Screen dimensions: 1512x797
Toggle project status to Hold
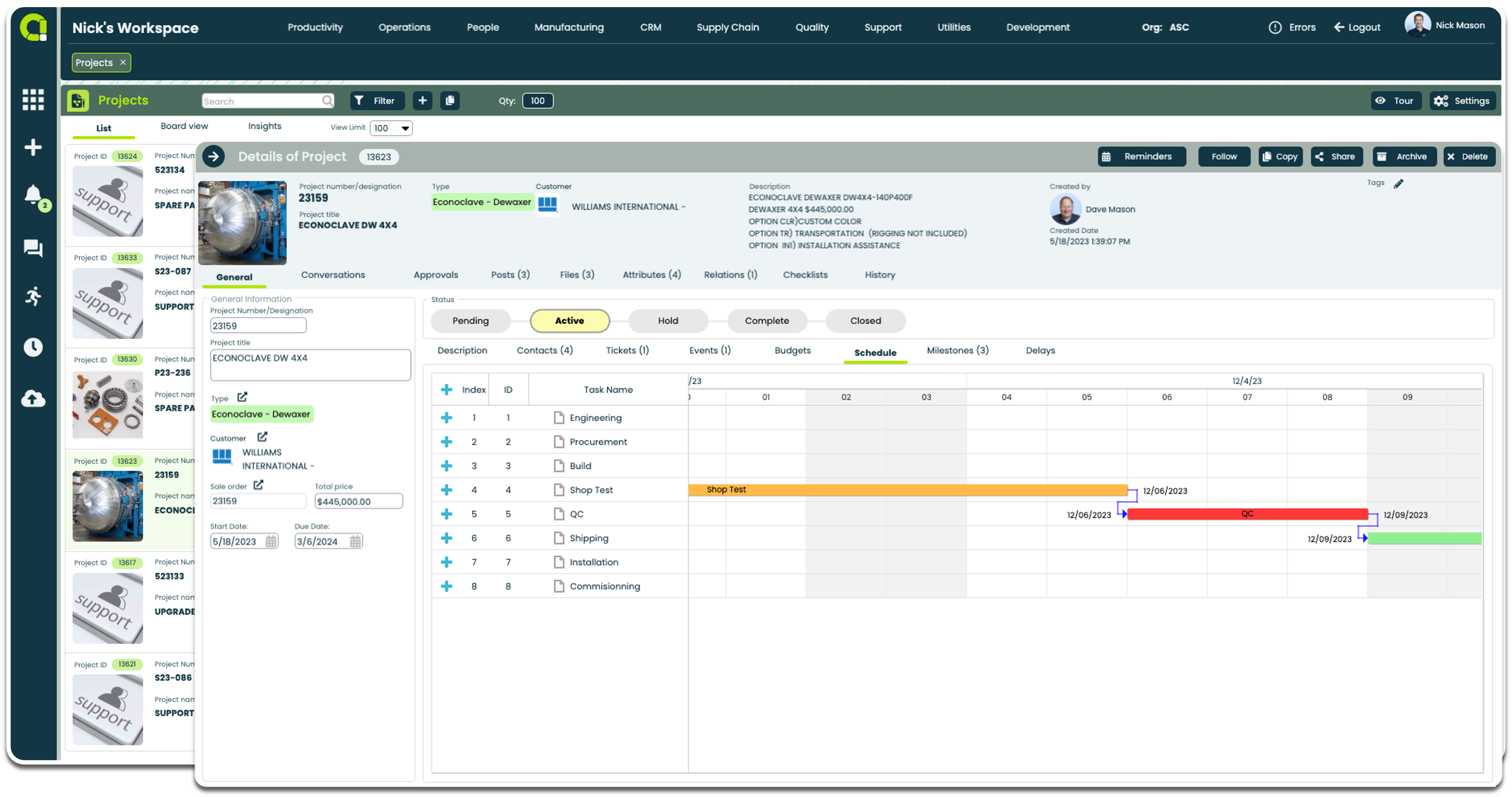click(667, 320)
